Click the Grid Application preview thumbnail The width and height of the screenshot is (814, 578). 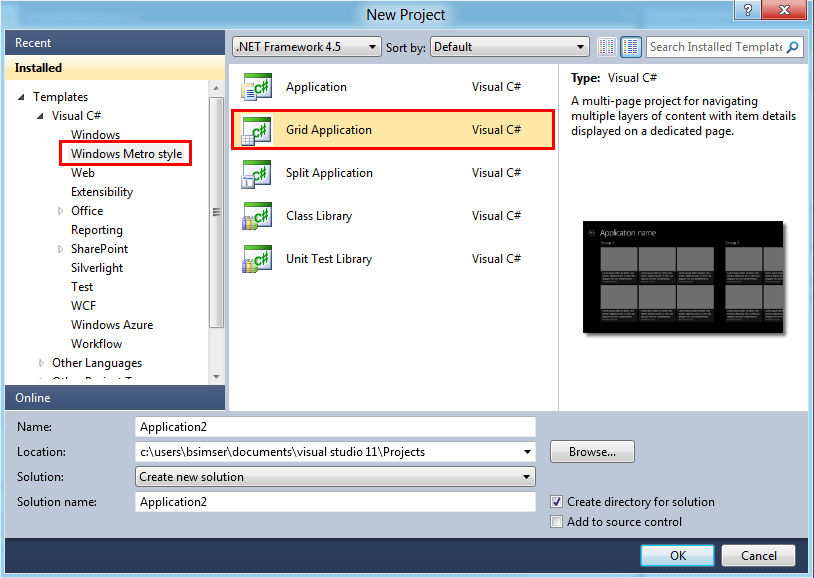click(x=683, y=277)
